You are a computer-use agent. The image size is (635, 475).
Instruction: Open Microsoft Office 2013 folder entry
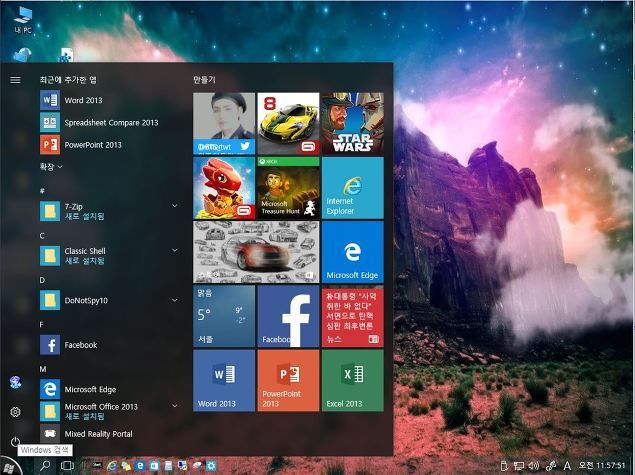click(x=109, y=411)
